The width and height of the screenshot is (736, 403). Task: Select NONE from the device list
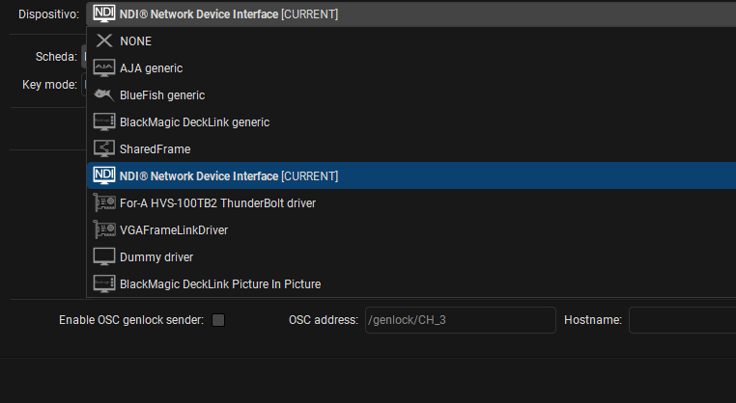136,41
